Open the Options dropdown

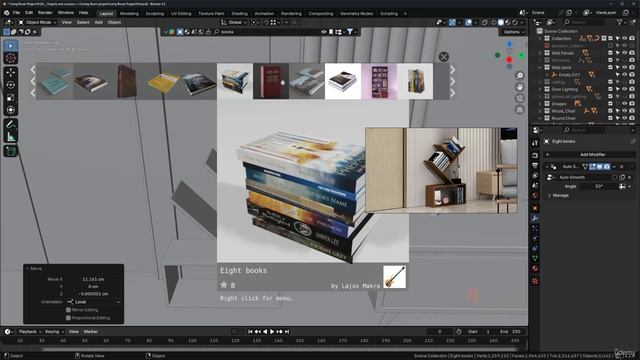[513, 32]
